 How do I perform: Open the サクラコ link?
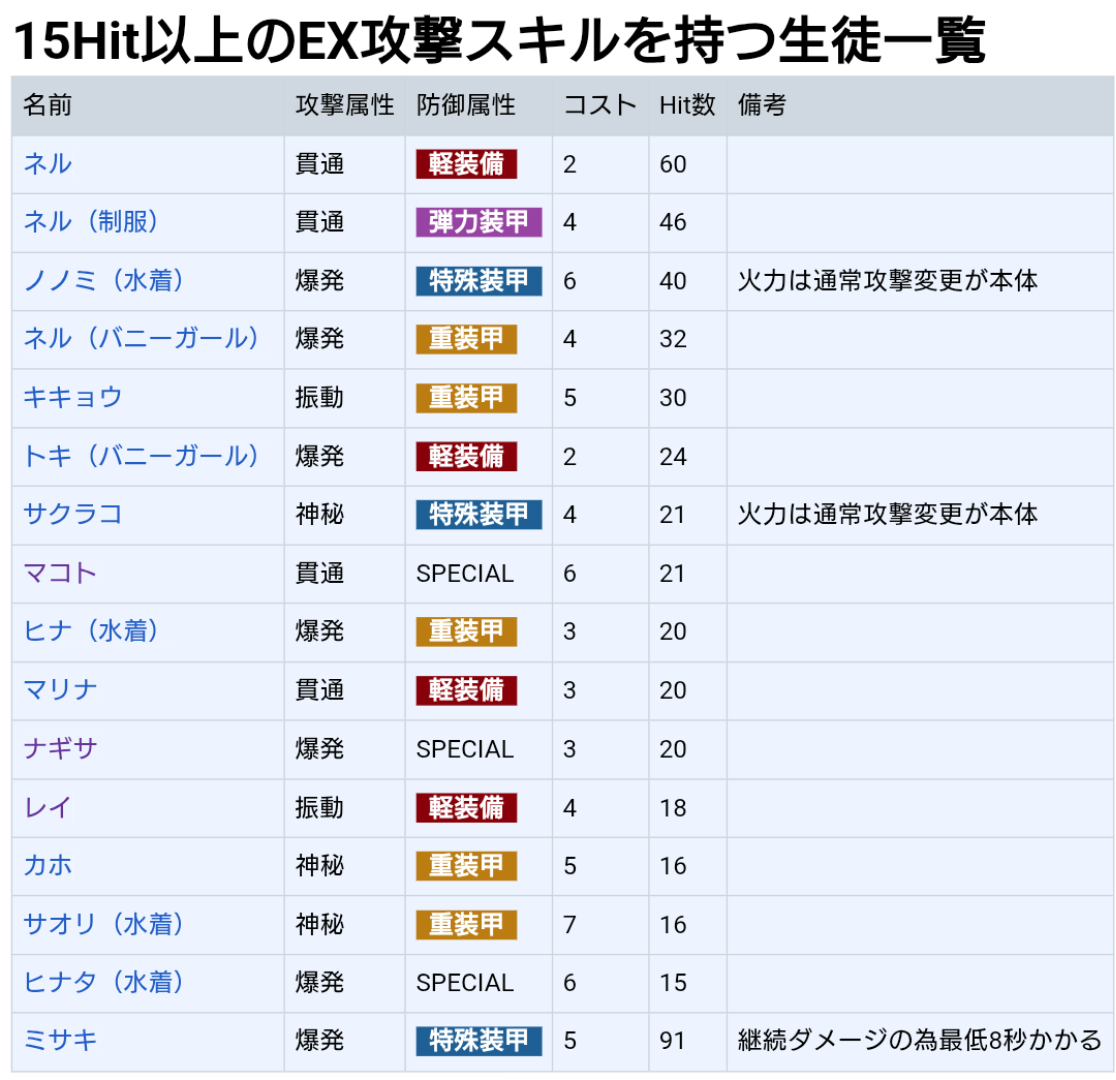[73, 514]
